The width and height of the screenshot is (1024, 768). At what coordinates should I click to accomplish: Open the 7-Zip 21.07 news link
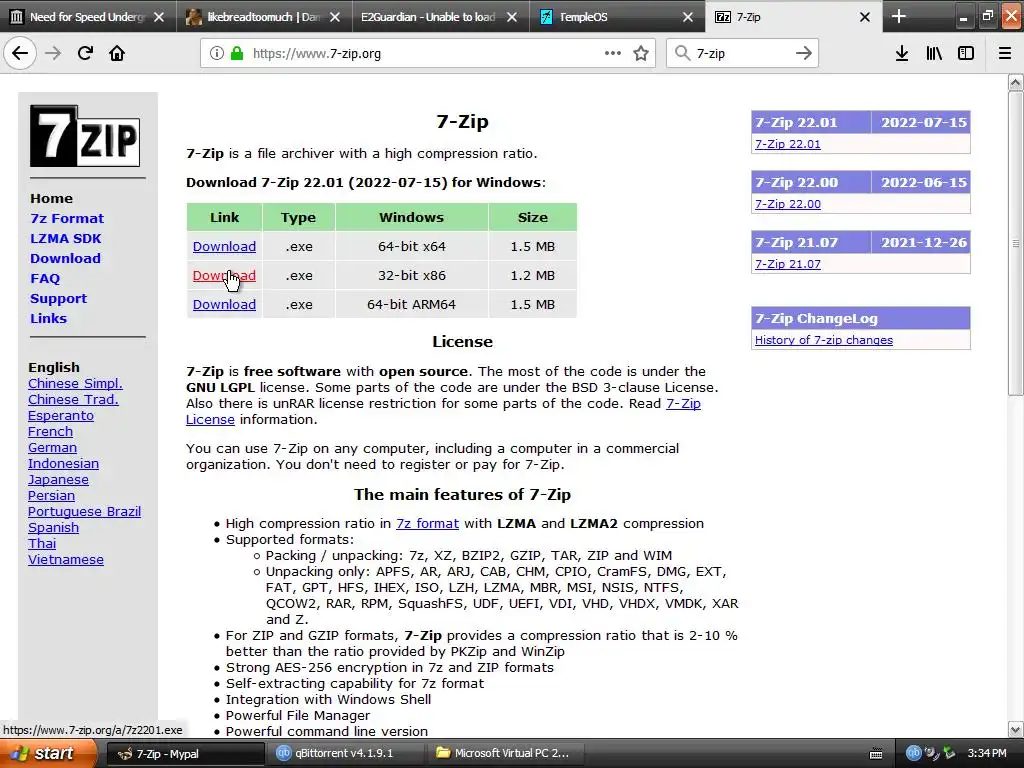pos(788,264)
